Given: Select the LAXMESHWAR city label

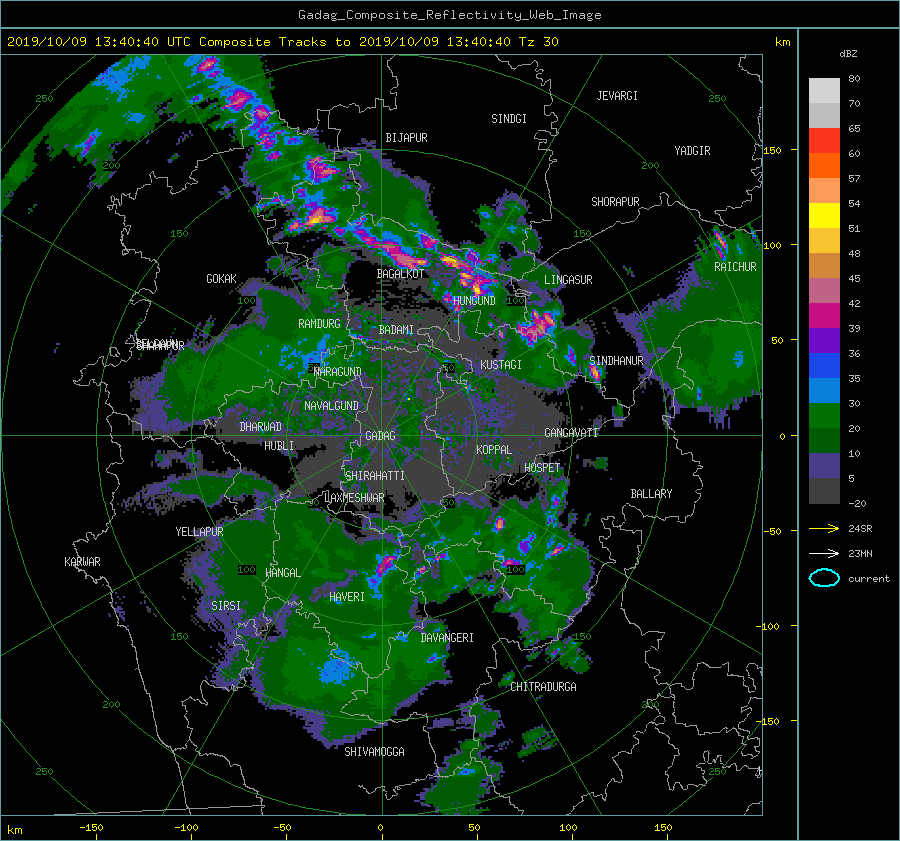Looking at the screenshot, I should point(354,498).
